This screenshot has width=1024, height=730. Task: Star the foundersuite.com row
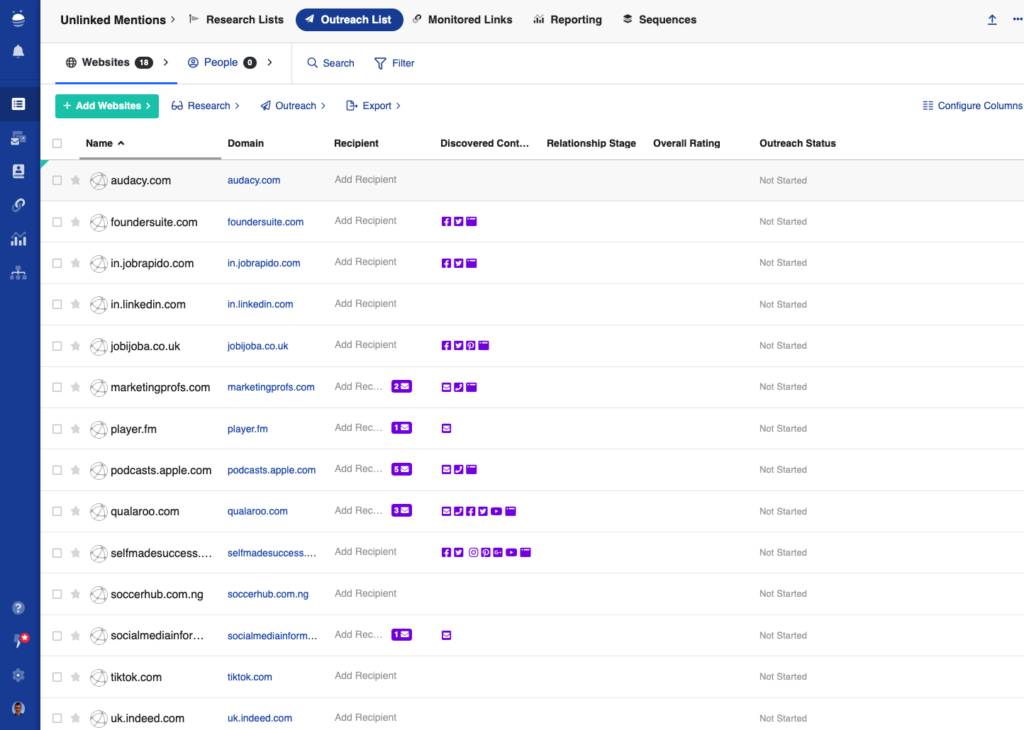click(x=75, y=222)
